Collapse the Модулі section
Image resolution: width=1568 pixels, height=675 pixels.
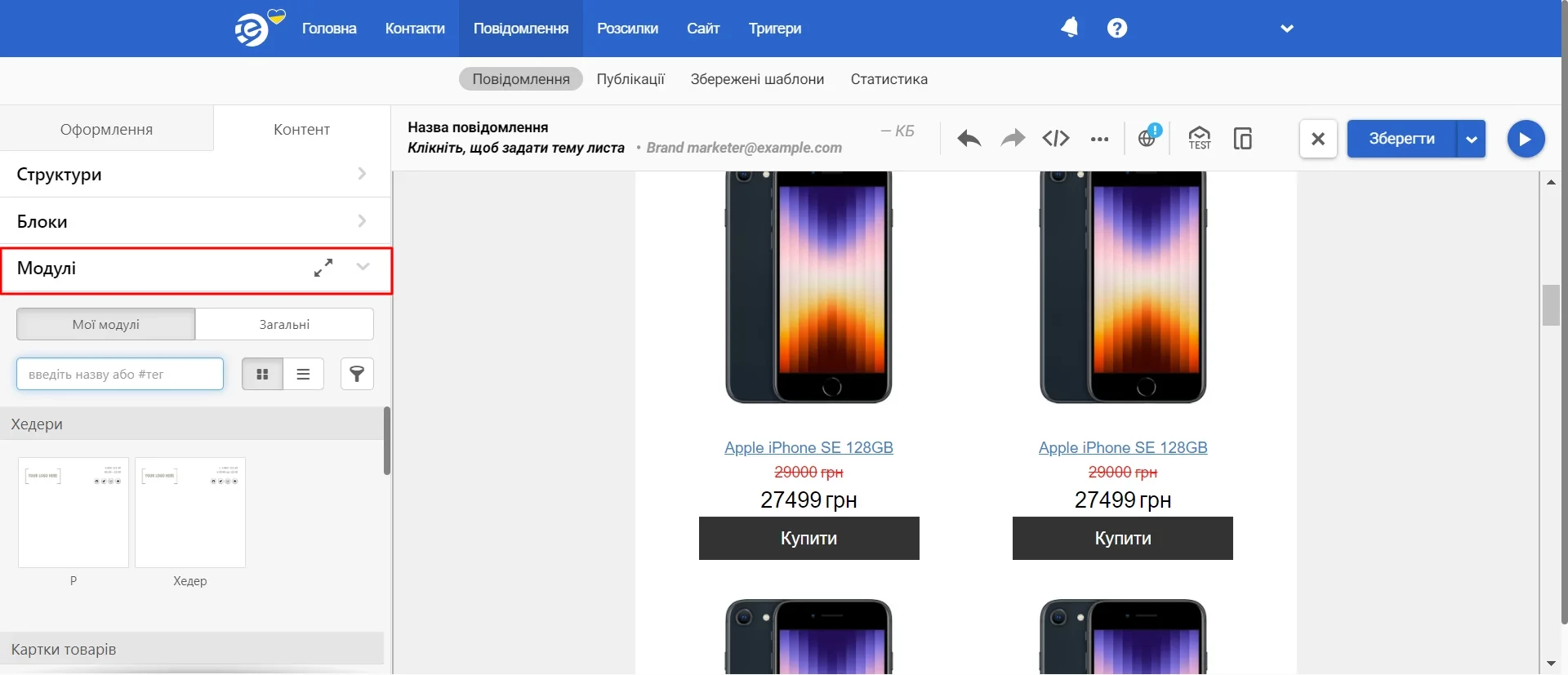(363, 267)
